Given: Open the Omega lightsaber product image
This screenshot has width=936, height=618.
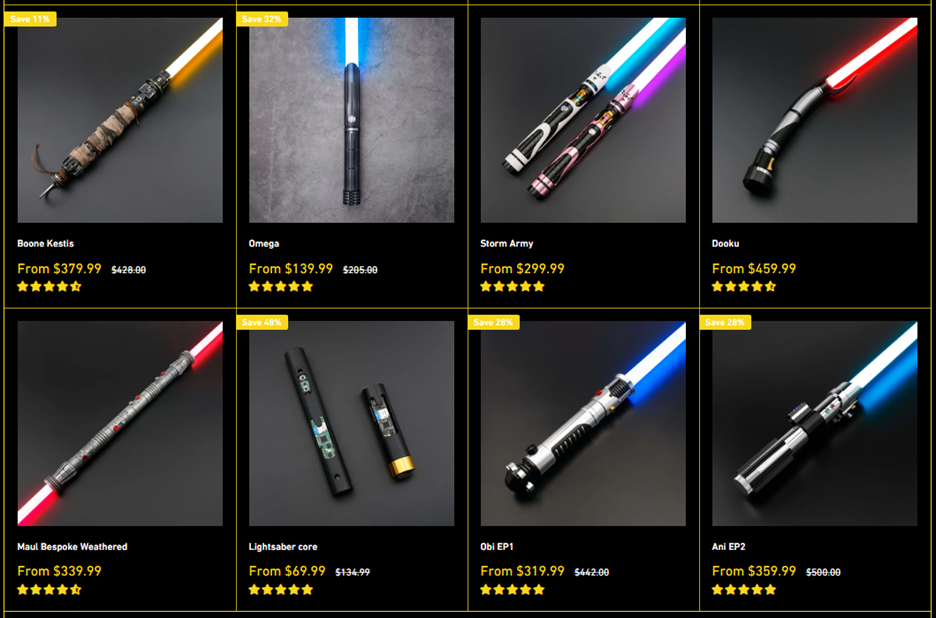Looking at the screenshot, I should tap(352, 120).
